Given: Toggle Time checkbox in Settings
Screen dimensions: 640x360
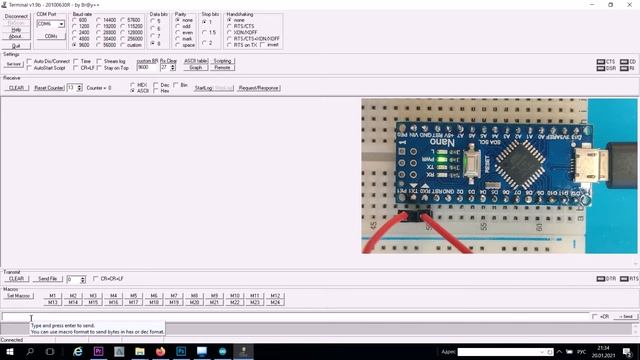Looking at the screenshot, I should tap(76, 61).
